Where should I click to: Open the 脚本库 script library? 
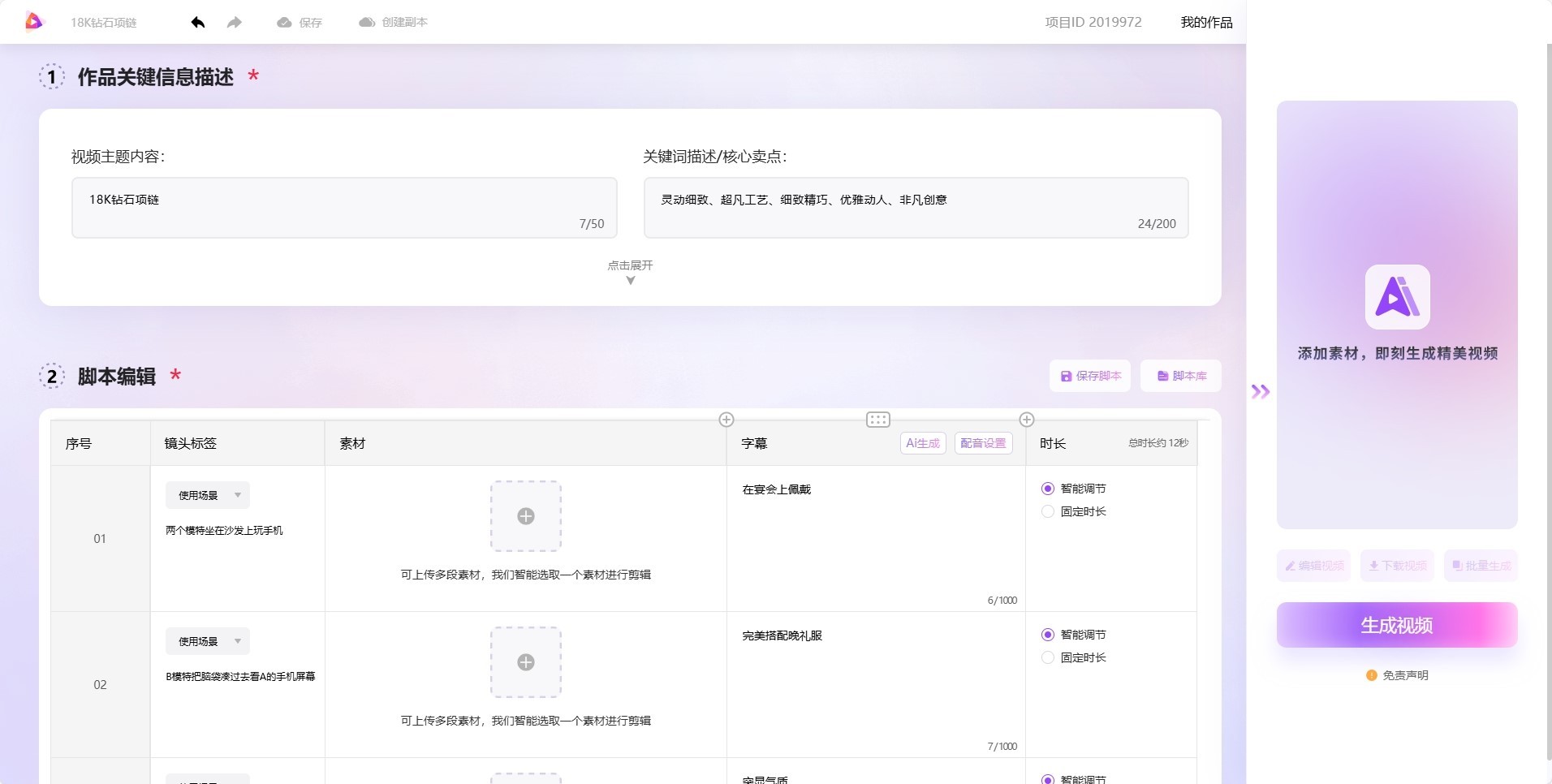click(1181, 376)
